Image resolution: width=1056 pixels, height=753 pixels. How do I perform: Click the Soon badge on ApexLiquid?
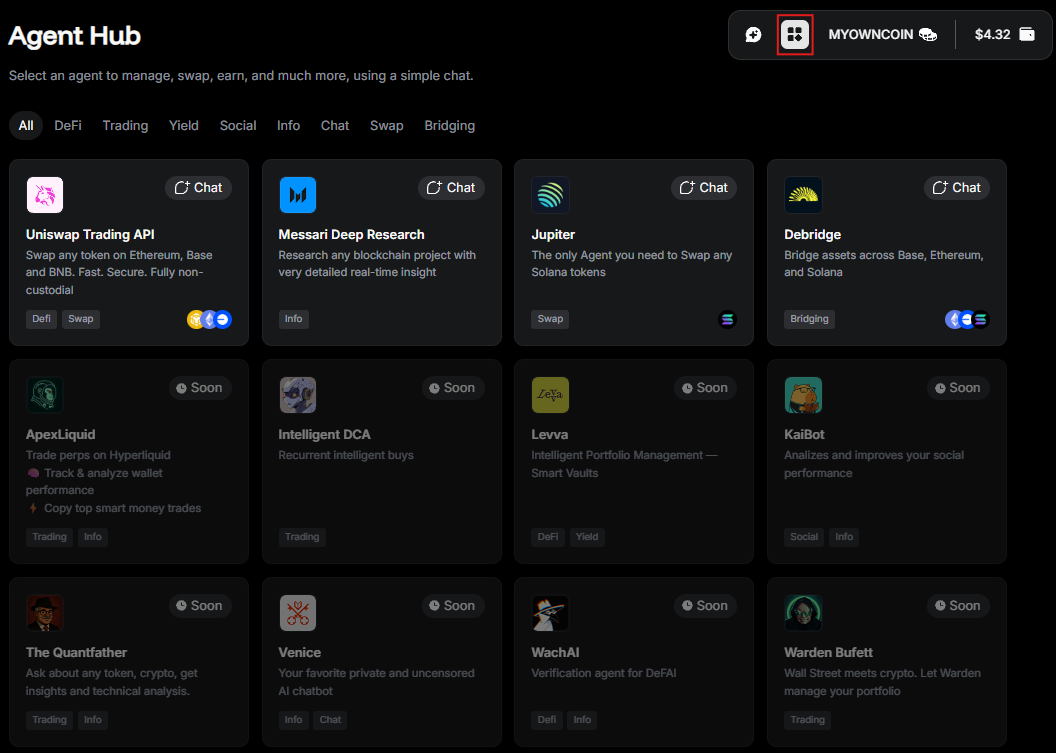200,388
